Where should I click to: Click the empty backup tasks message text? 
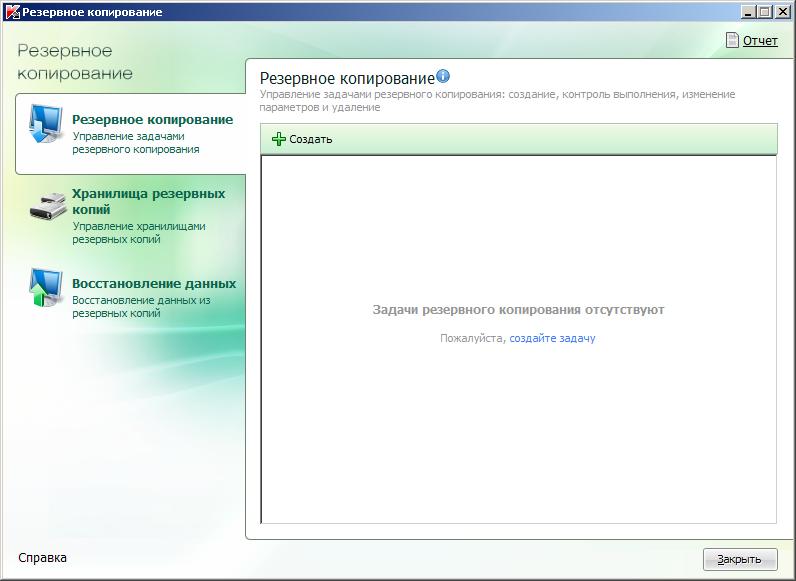coord(518,310)
